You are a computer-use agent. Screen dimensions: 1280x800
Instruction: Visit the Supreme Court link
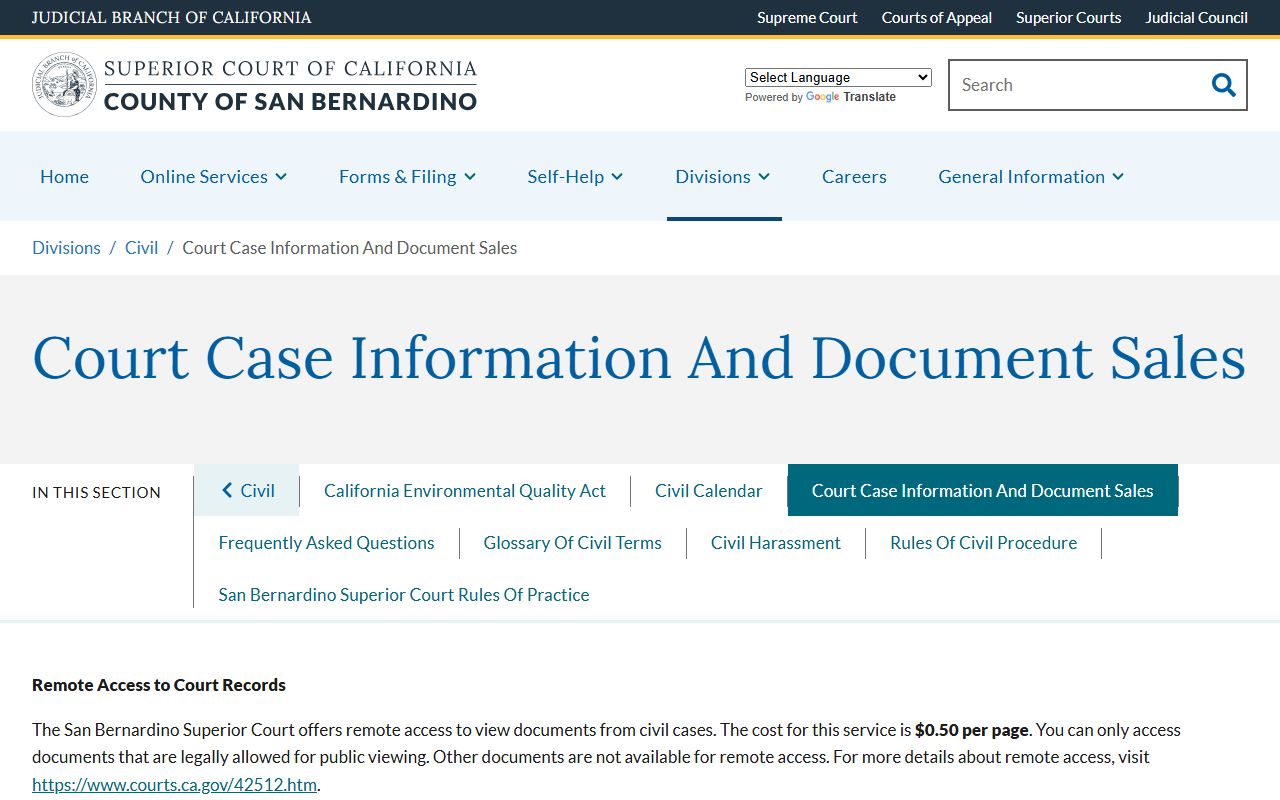[807, 17]
